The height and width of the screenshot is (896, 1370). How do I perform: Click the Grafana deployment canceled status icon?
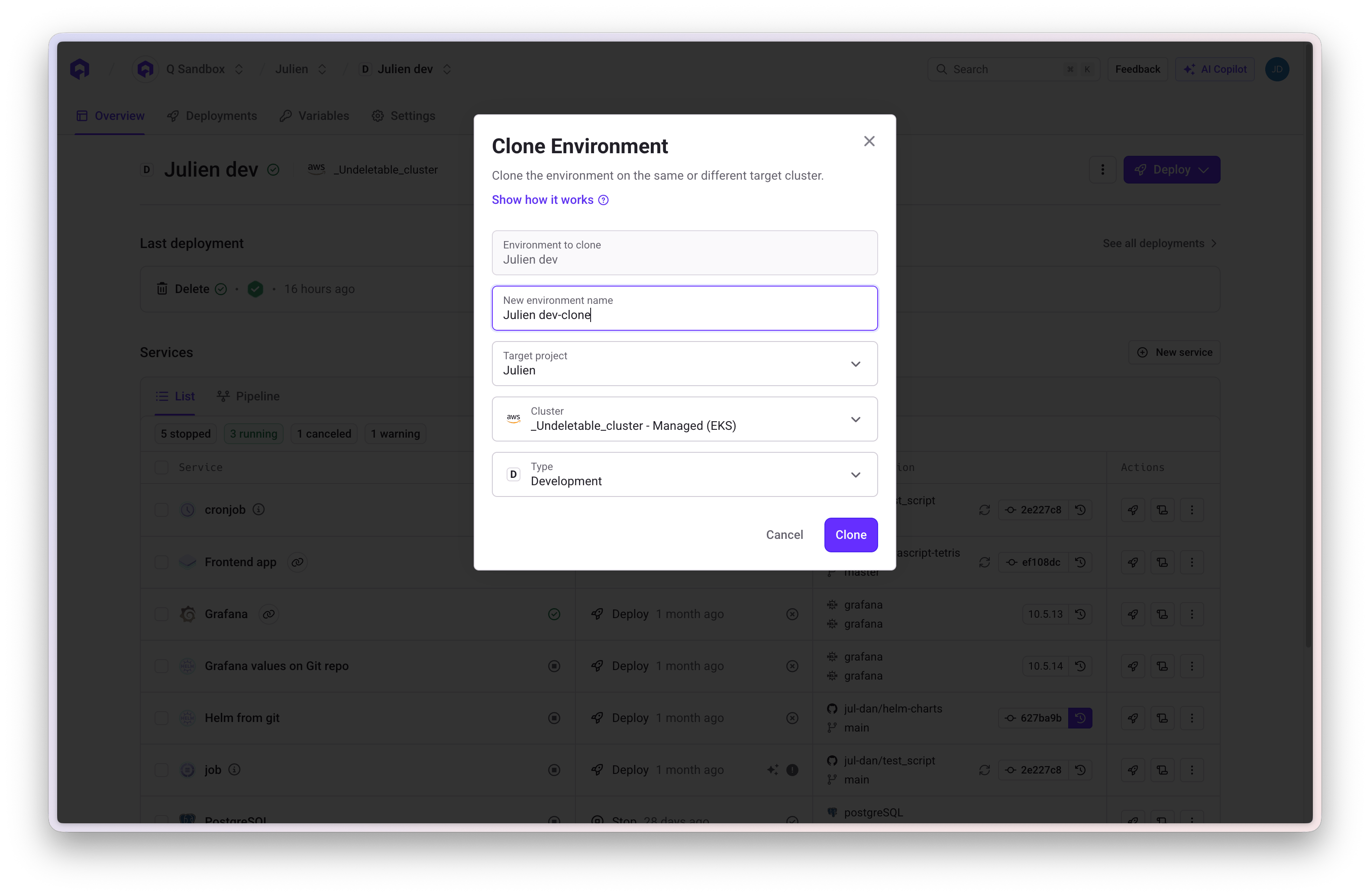click(792, 614)
